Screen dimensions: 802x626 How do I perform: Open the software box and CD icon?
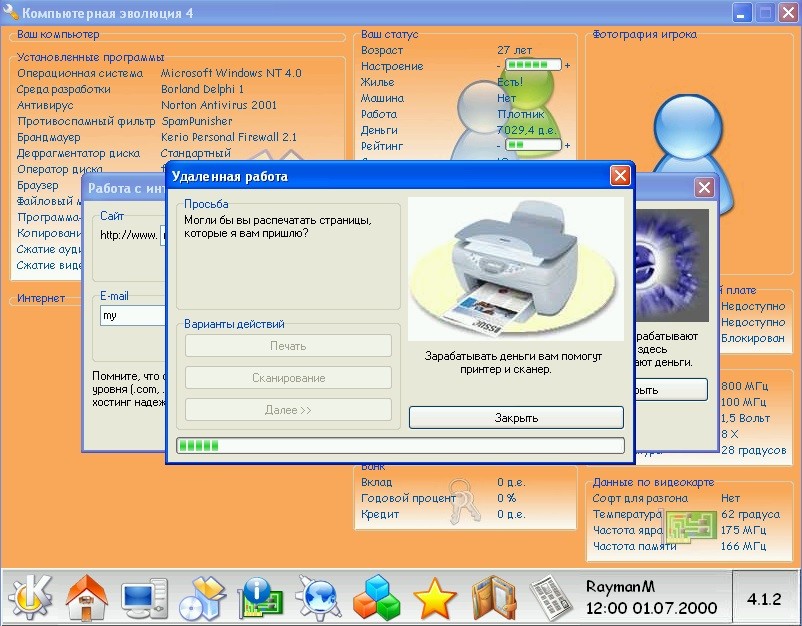tap(203, 597)
